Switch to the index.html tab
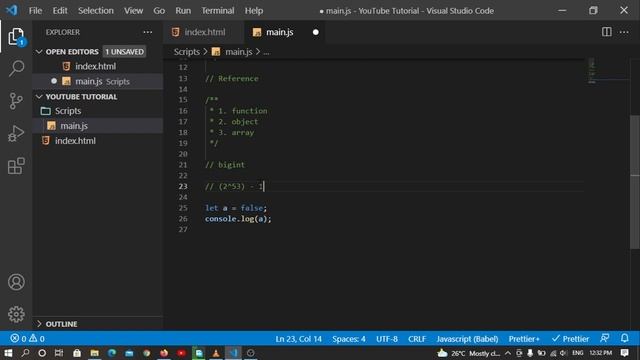The image size is (640, 360). [203, 32]
